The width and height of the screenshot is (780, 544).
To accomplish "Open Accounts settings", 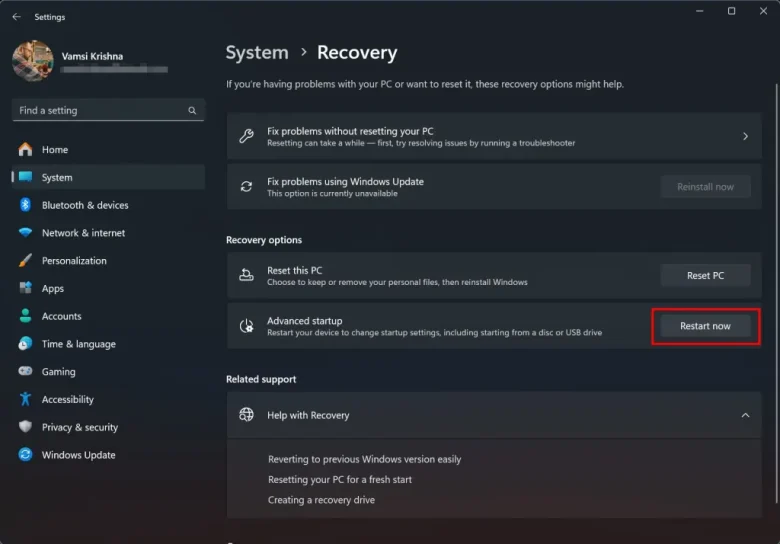I will point(62,316).
